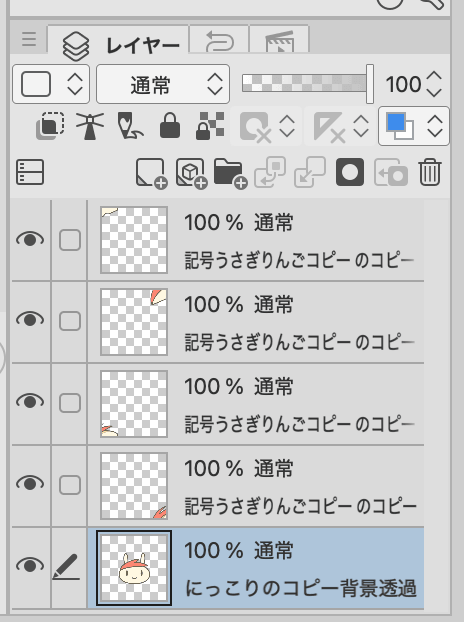Screen dimensions: 464x622
Task: Select the third 記号うさぎりんごコピー のコピー layer name
Action: (x=299, y=424)
